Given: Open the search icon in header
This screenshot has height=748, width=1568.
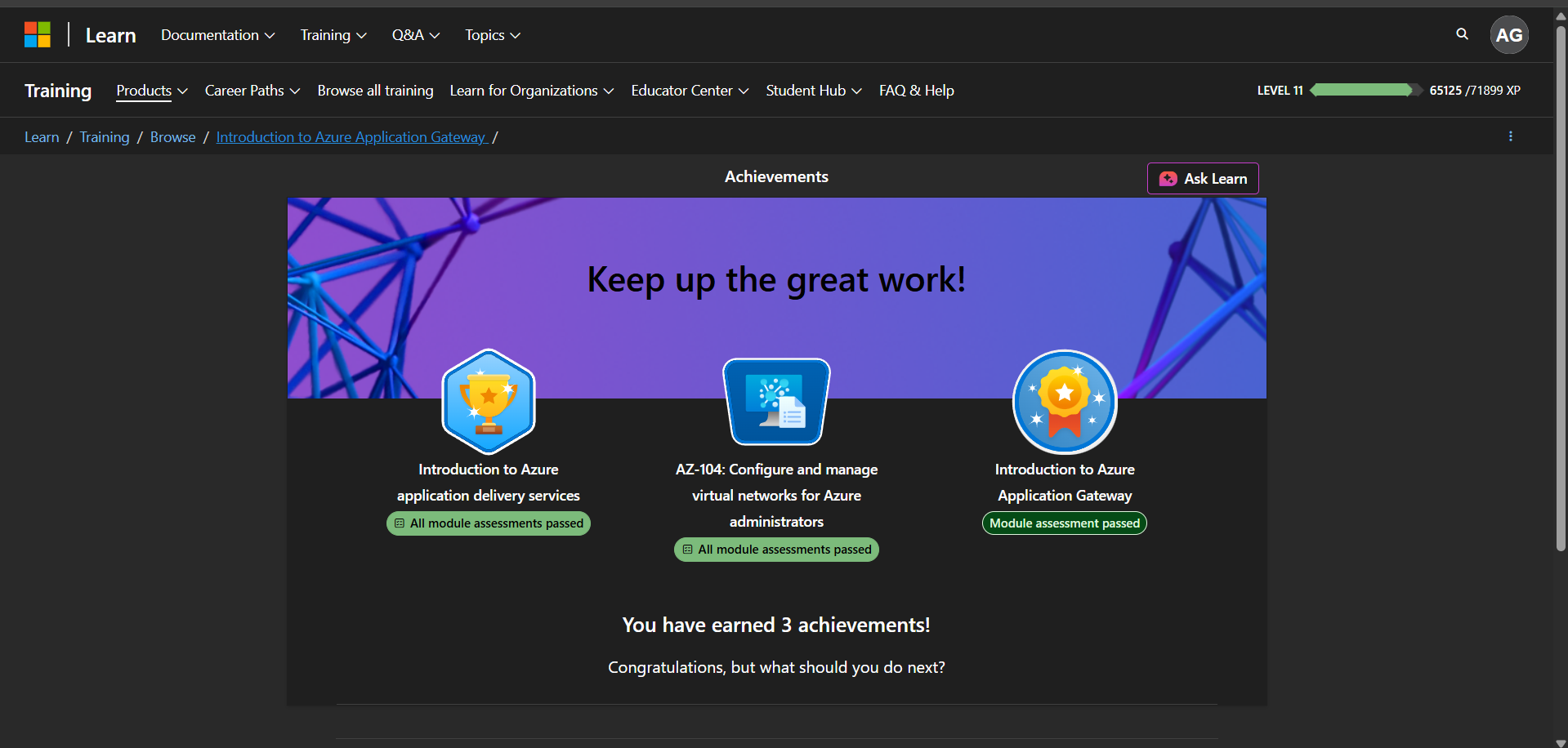Looking at the screenshot, I should pos(1462,34).
